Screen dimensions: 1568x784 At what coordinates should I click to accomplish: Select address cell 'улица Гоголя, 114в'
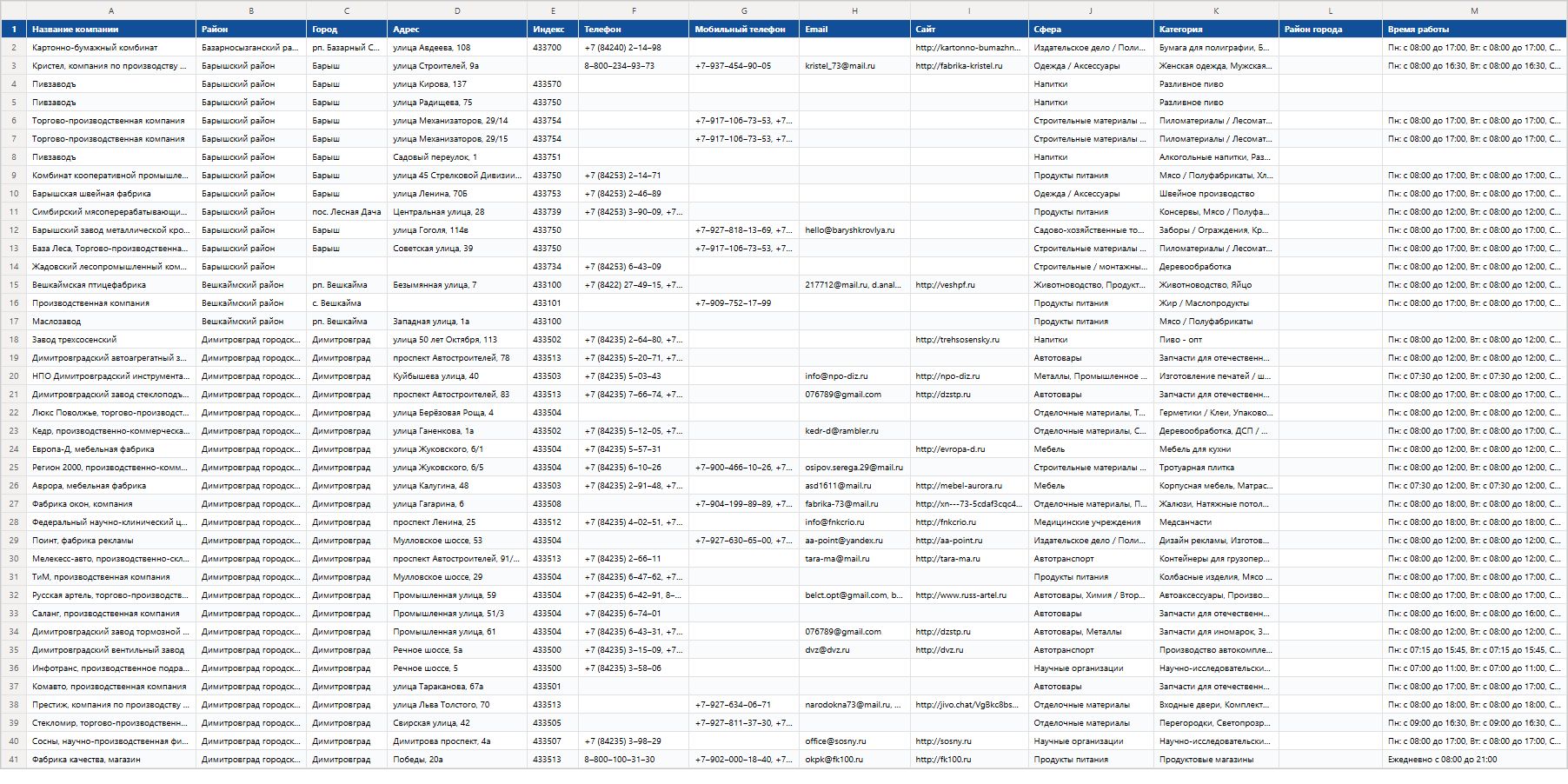[x=457, y=230]
